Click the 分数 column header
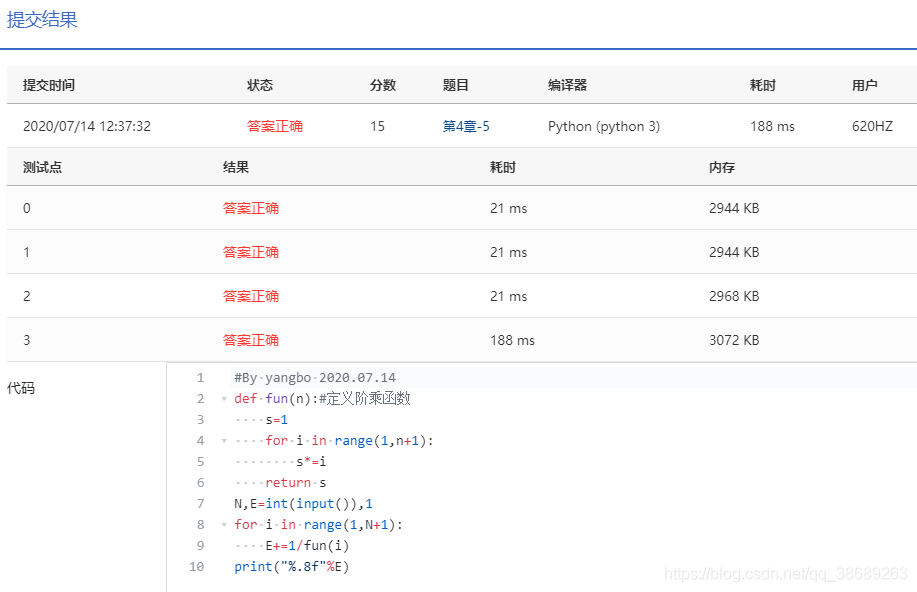The image size is (917, 592). tap(383, 85)
